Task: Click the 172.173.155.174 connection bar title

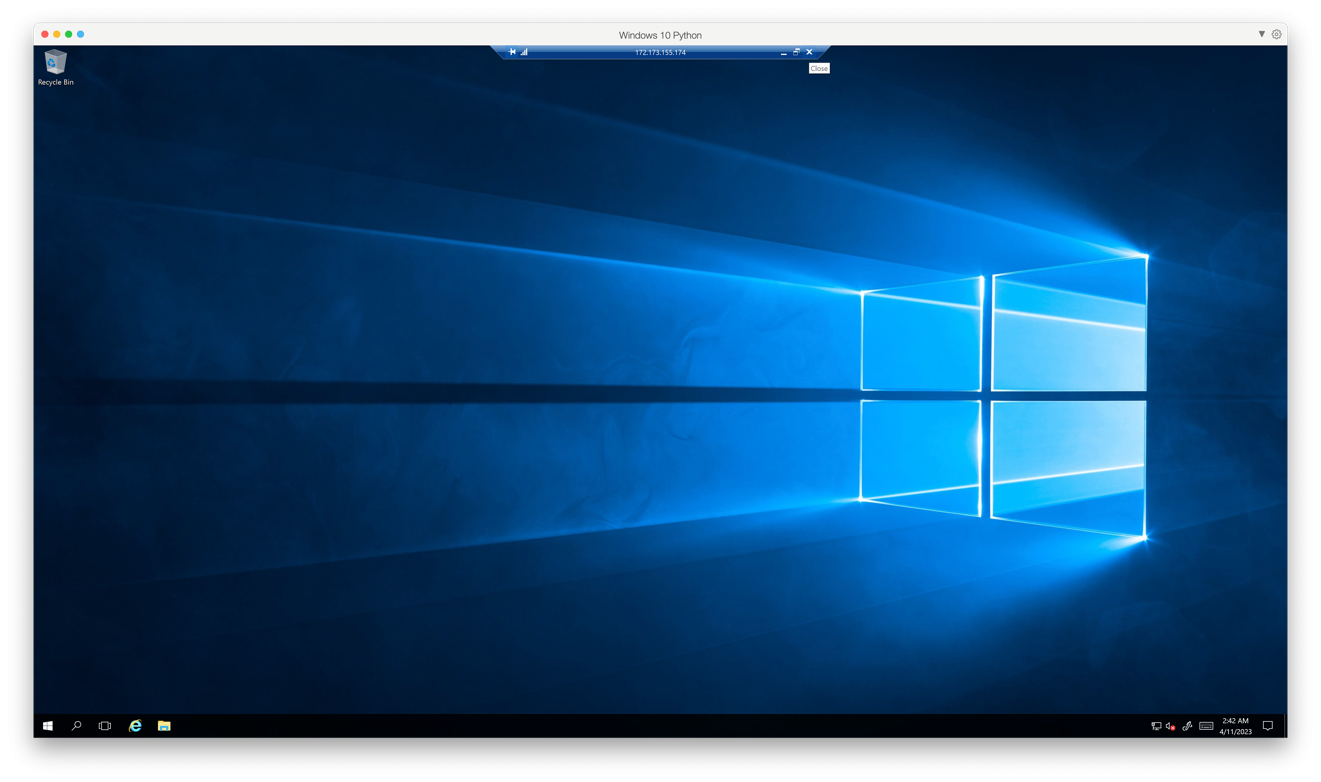Action: (x=660, y=52)
